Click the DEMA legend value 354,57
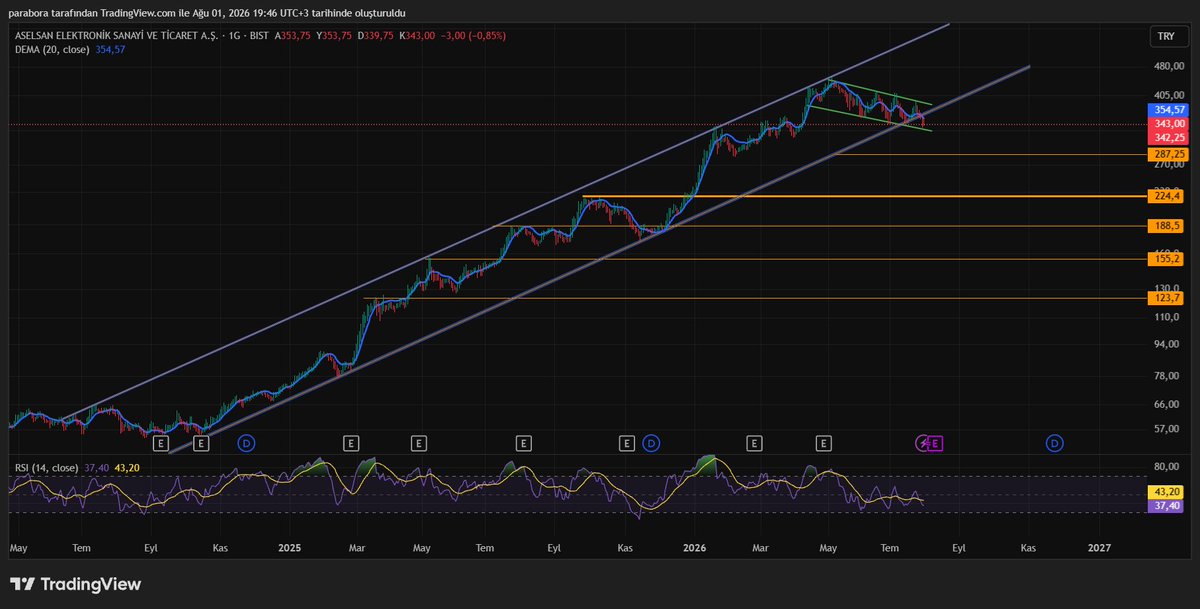 point(110,49)
